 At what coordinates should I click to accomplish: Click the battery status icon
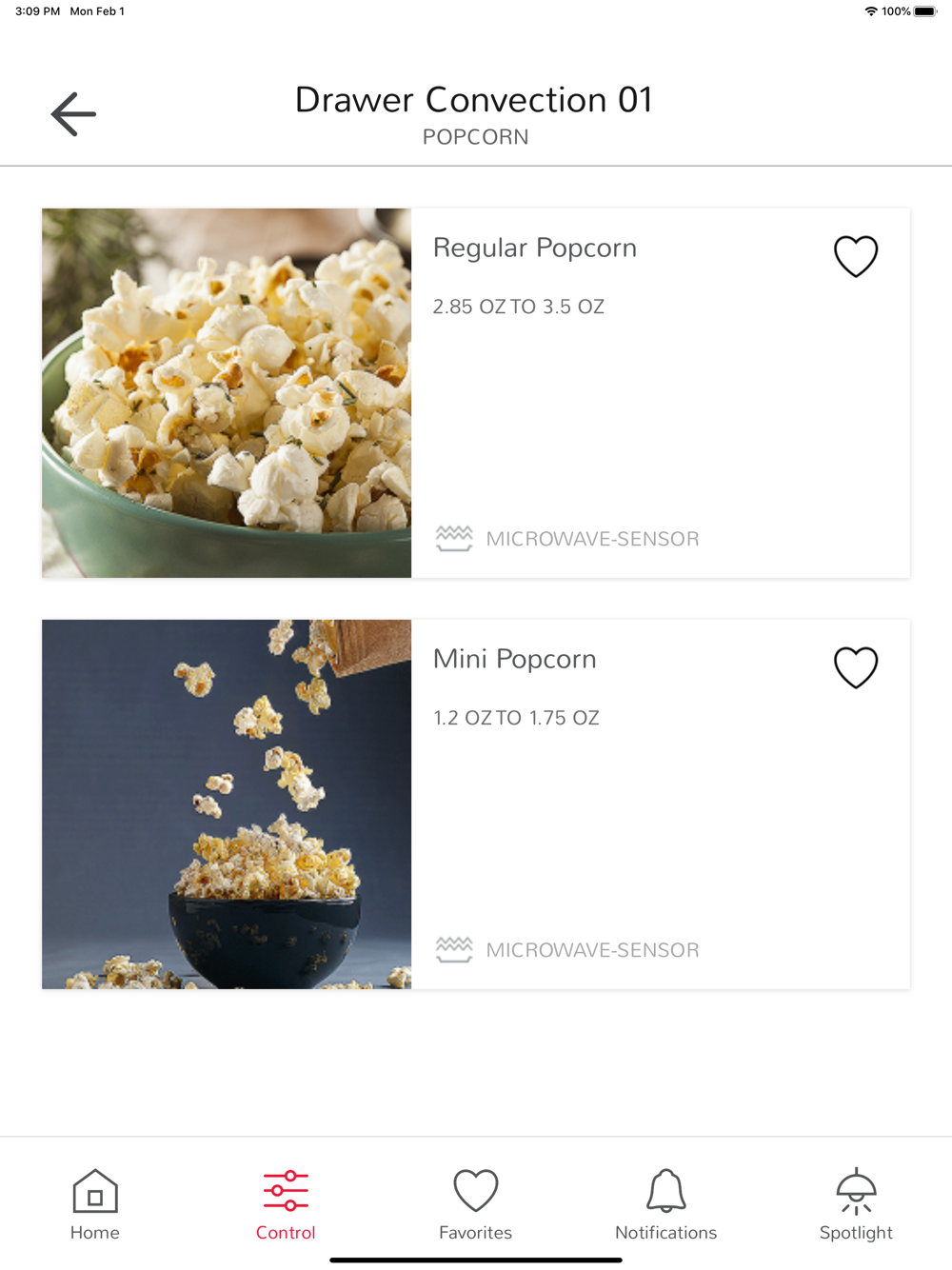925,11
